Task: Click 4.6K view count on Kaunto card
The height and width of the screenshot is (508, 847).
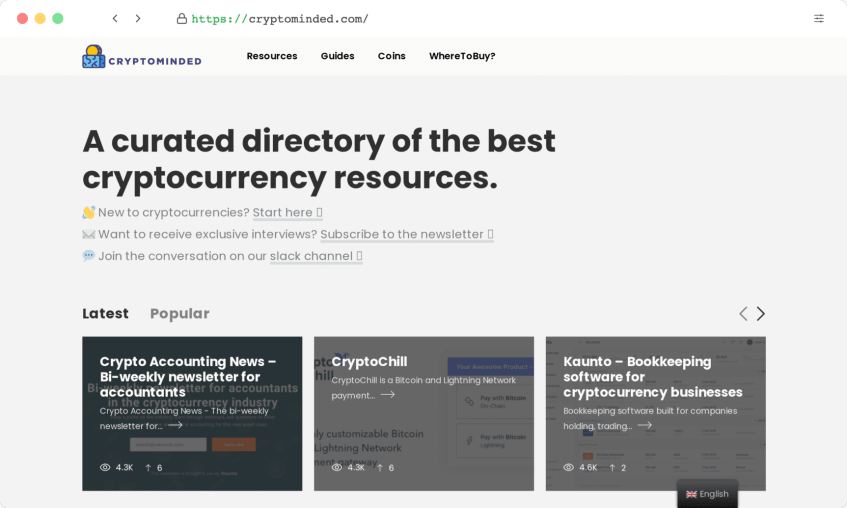Action: 588,467
